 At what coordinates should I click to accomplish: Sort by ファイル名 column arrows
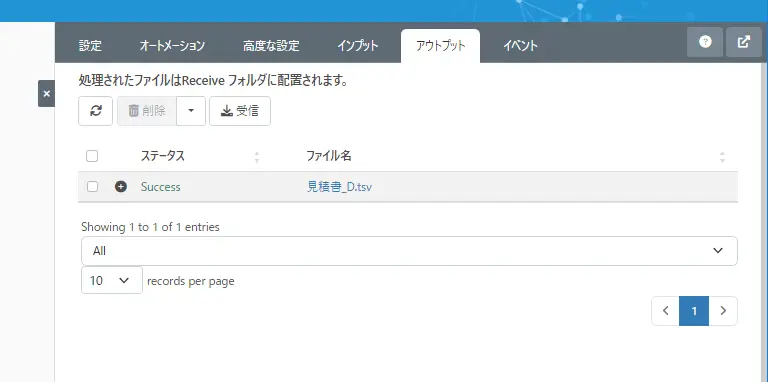(x=722, y=157)
